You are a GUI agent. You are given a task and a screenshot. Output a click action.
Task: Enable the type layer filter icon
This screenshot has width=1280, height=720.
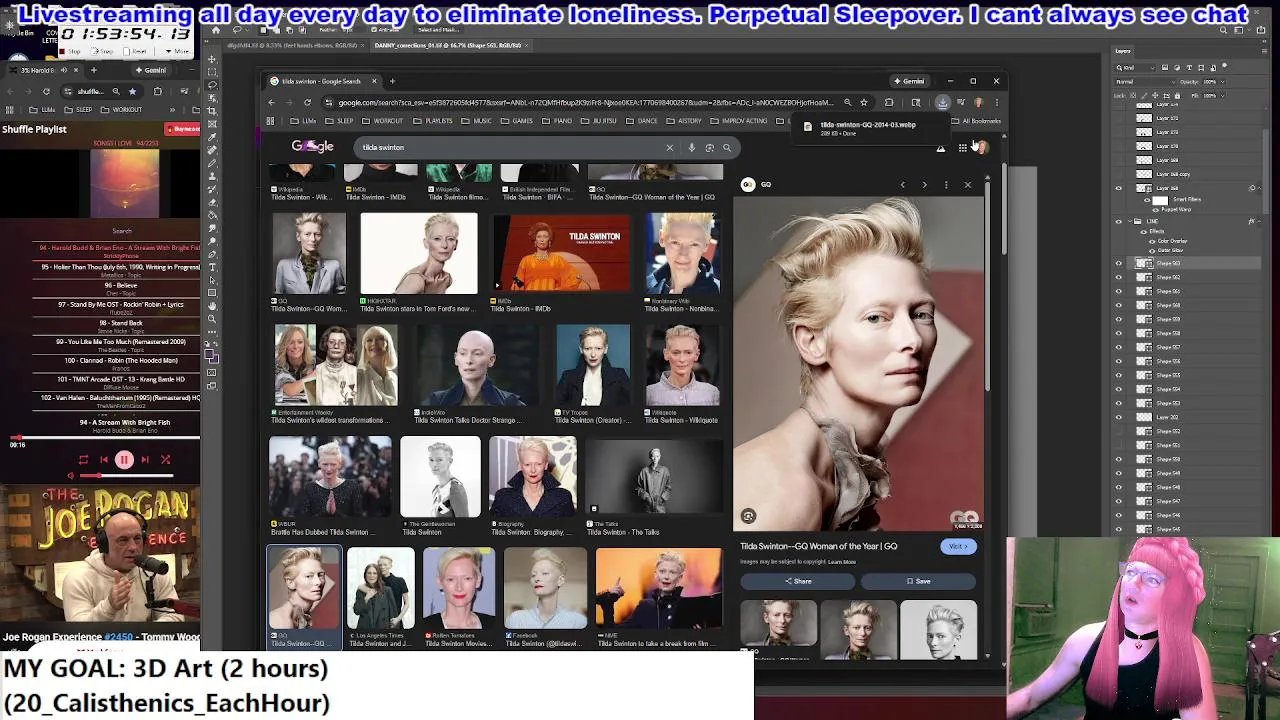(x=1189, y=68)
